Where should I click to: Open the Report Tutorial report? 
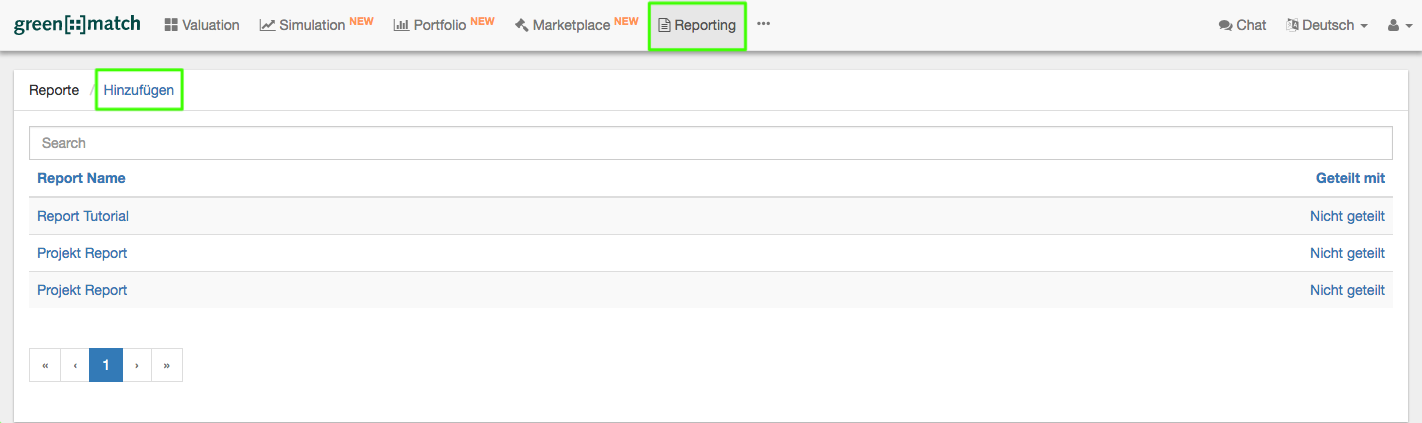pos(83,216)
